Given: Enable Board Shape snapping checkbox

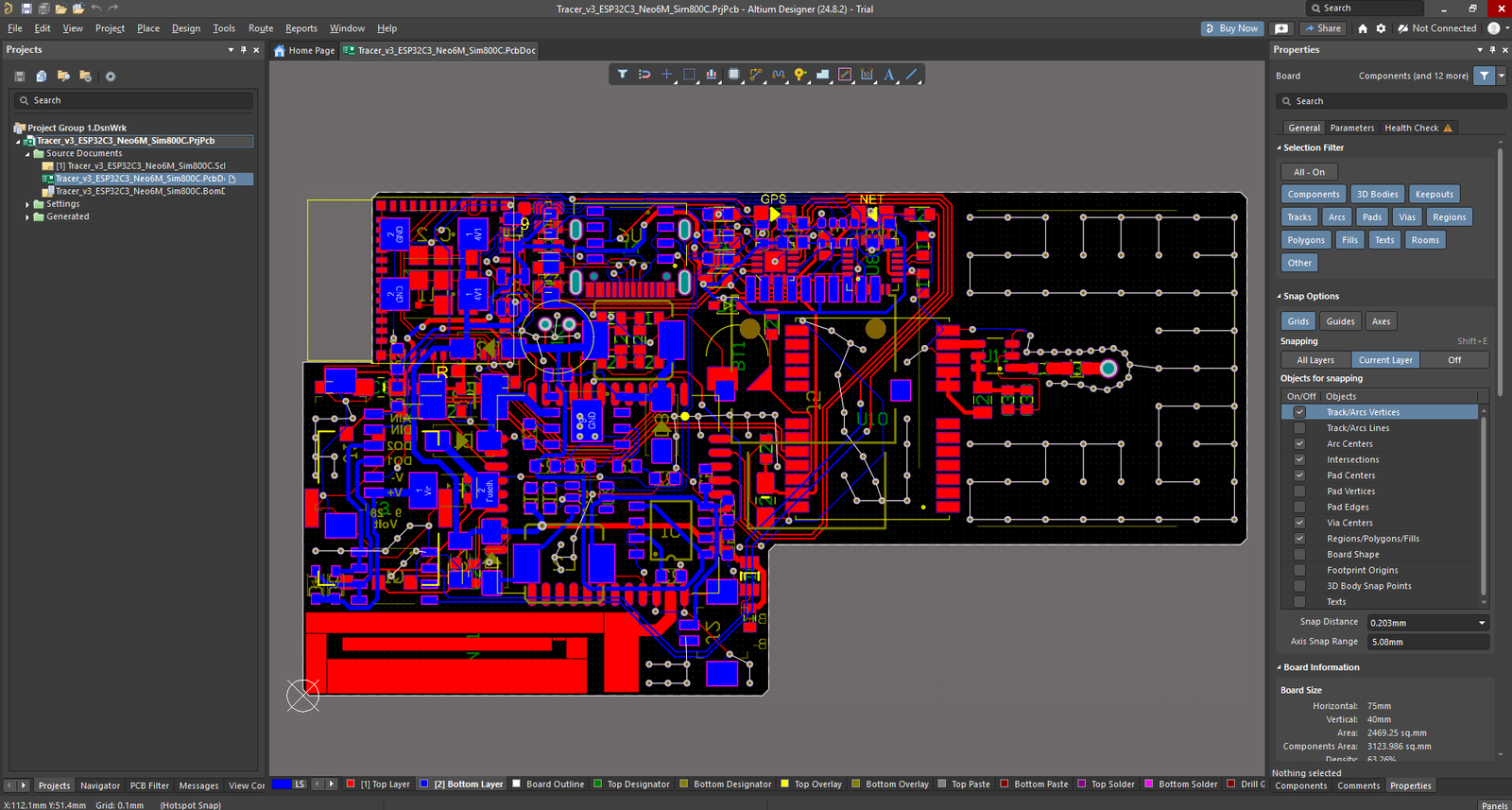Looking at the screenshot, I should [1299, 555].
